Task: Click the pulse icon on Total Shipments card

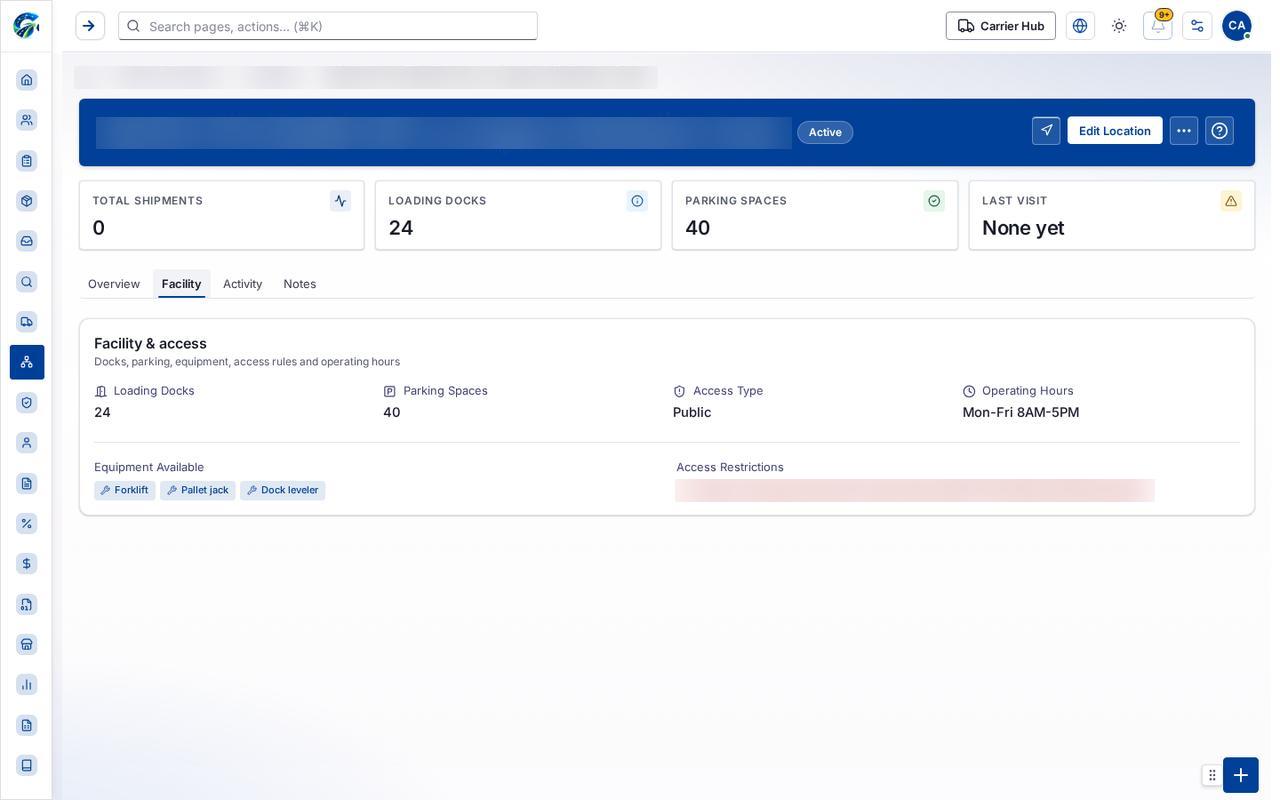Action: [x=340, y=201]
